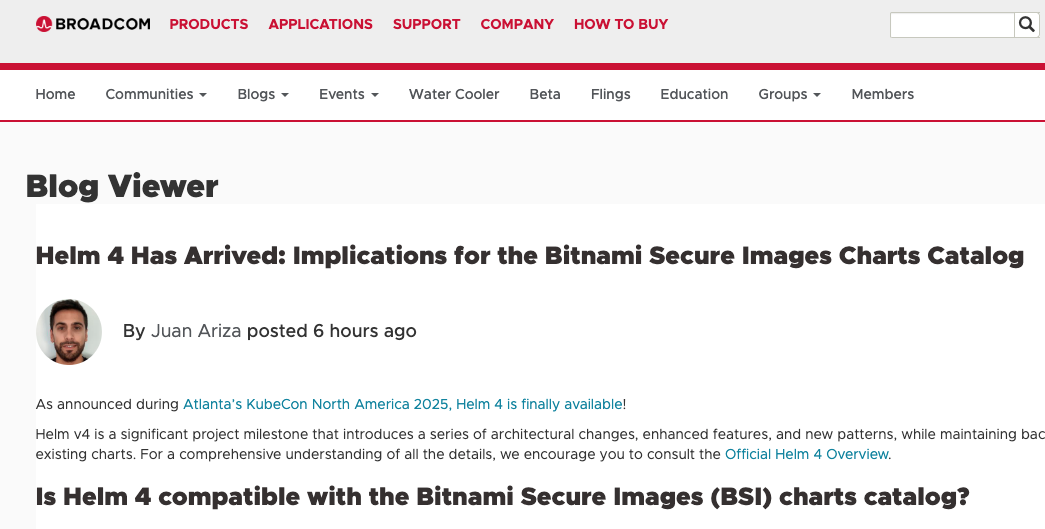Click in the search input field
The height and width of the screenshot is (529, 1045).
[952, 25]
